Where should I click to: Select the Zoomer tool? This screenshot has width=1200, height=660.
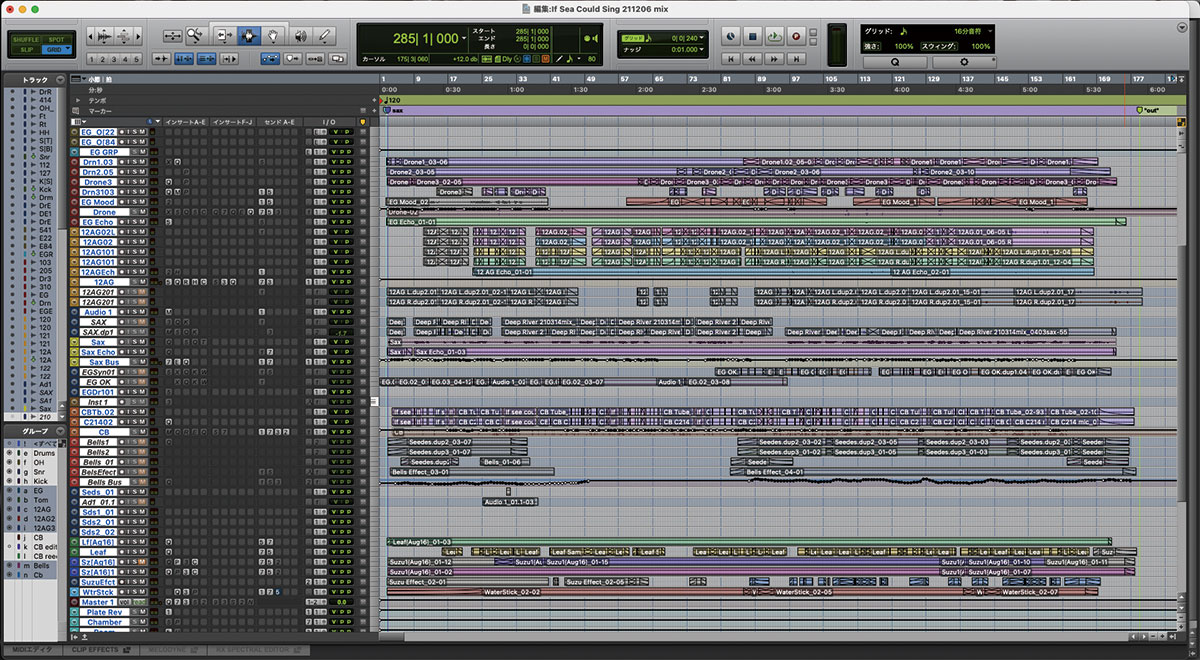tap(195, 35)
